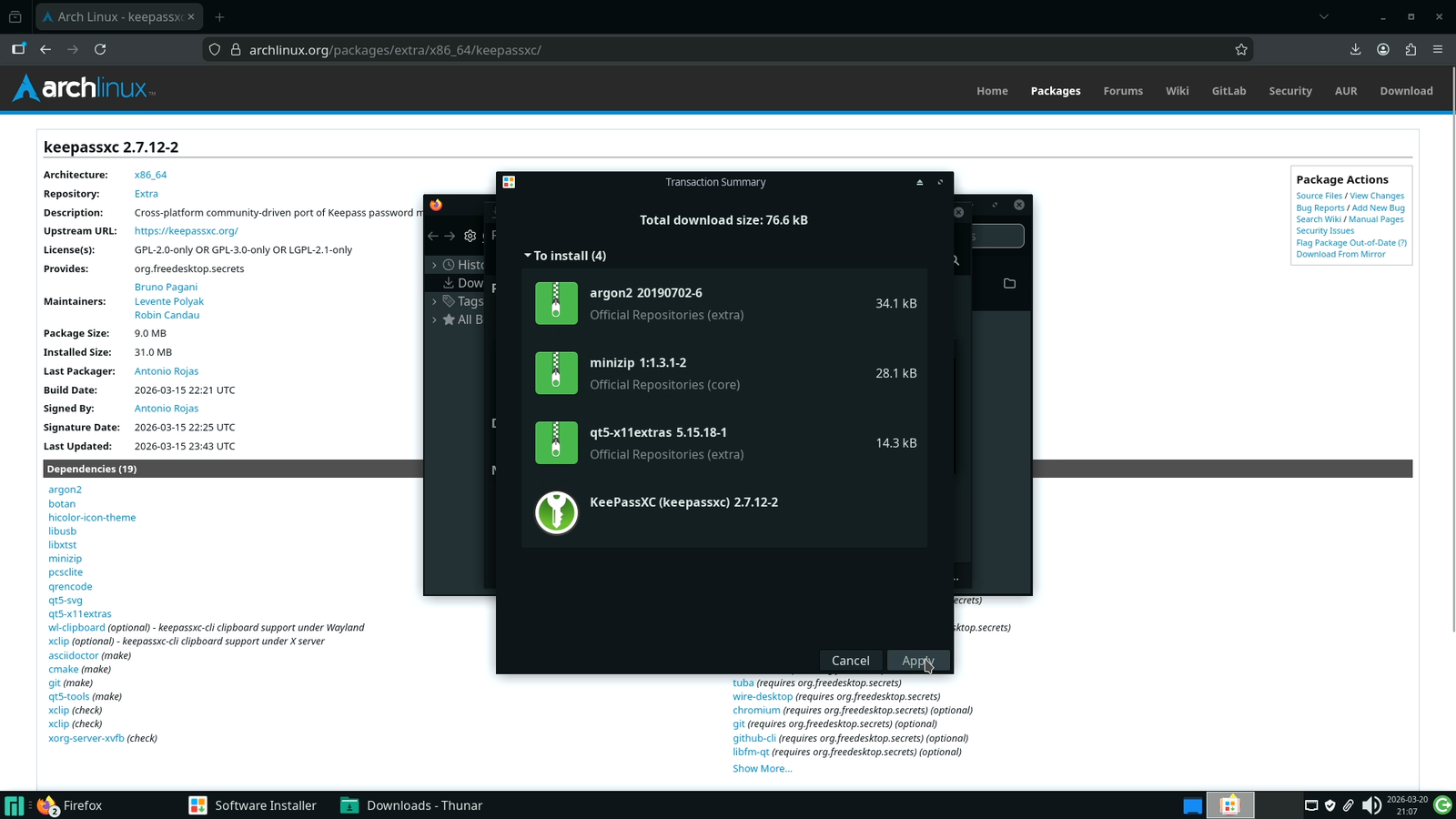This screenshot has width=1456, height=819.
Task: Open the Firefox extensions icon
Action: click(1410, 49)
